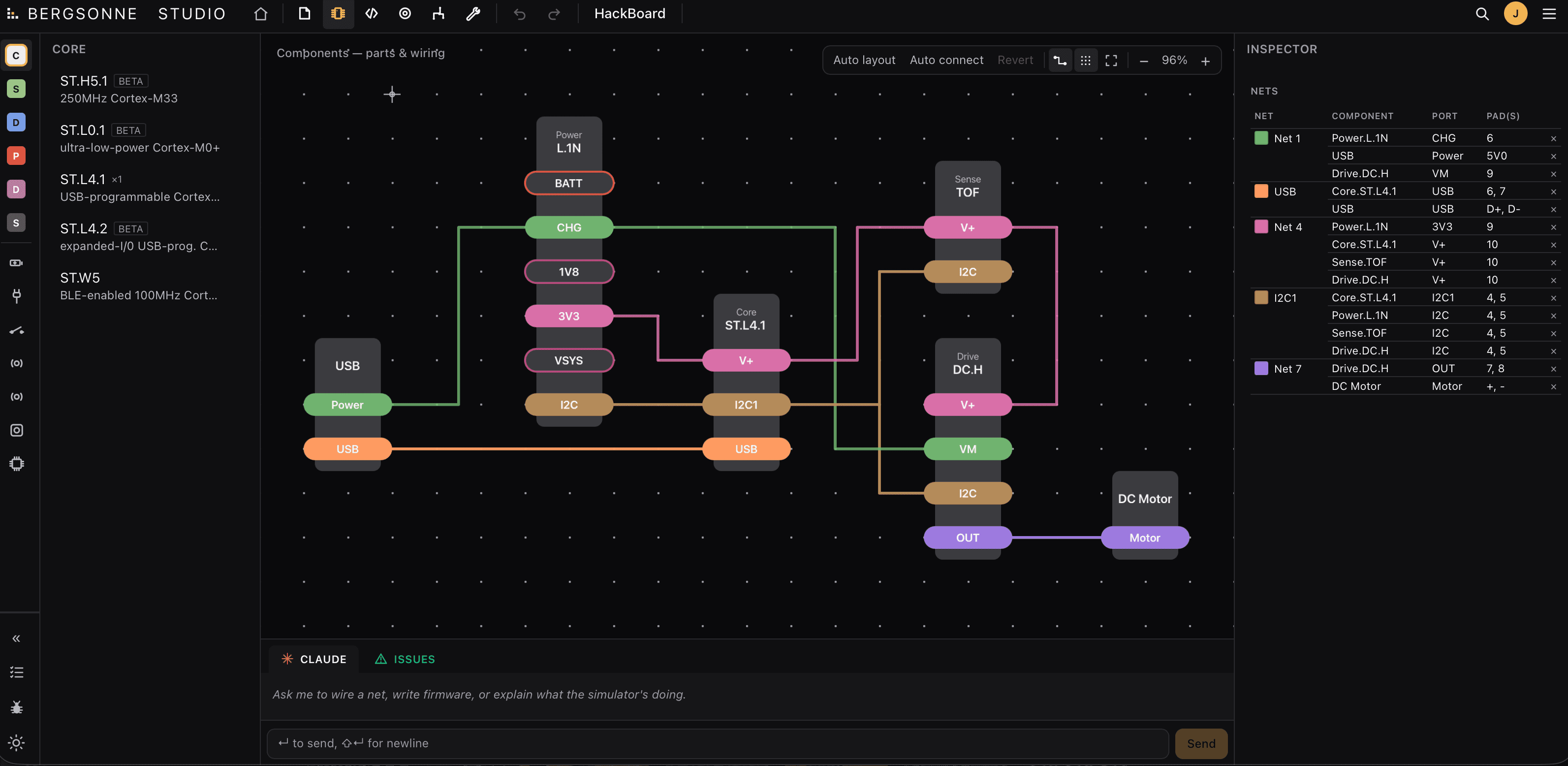Click the HackBoard project name

(629, 13)
